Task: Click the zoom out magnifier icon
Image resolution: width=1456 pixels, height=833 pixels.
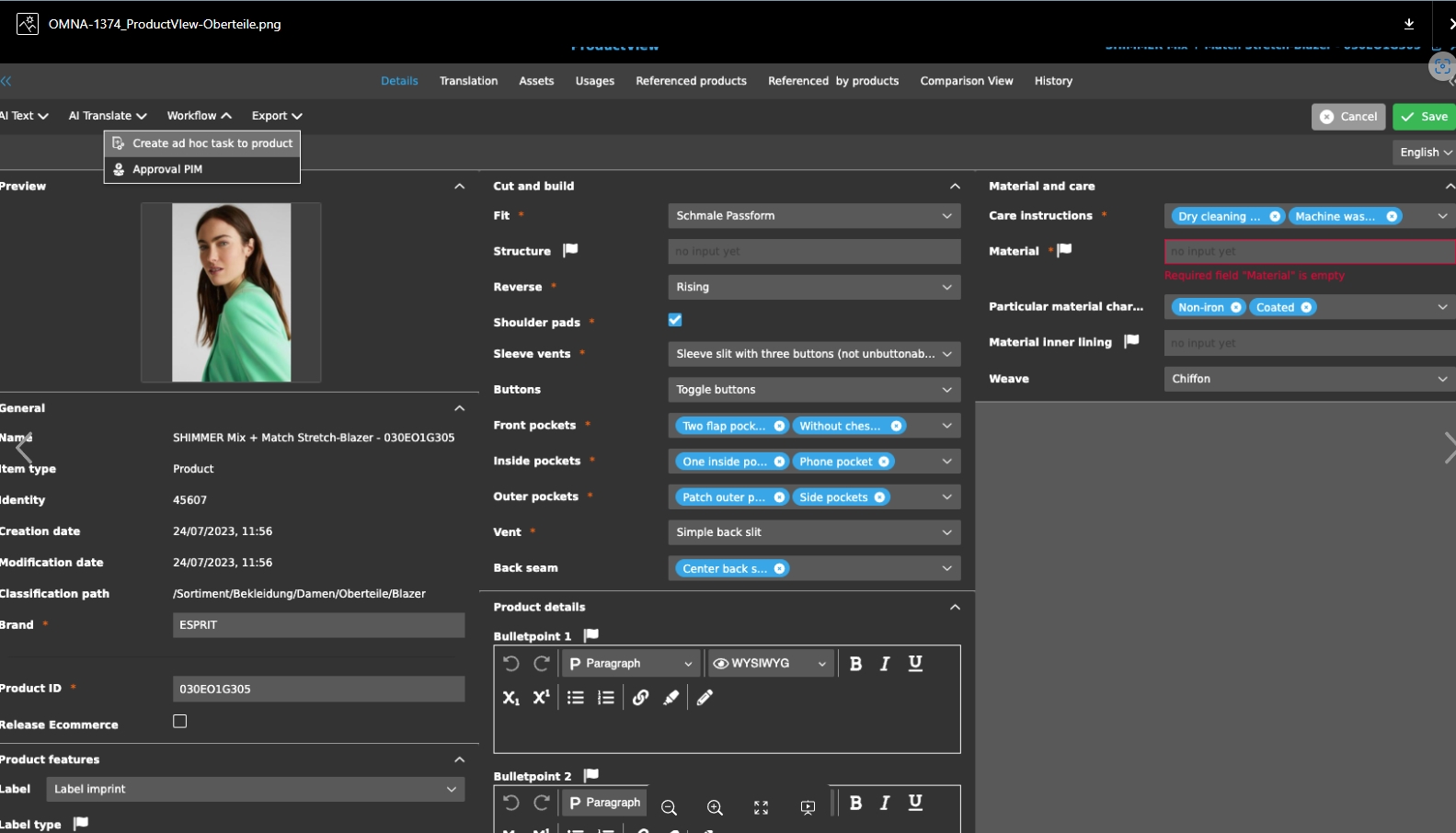Action: [669, 807]
